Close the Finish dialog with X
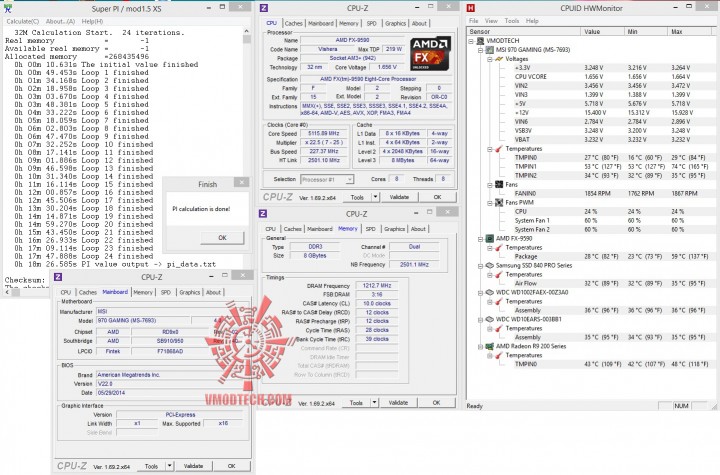The height and width of the screenshot is (475, 720). [242, 182]
